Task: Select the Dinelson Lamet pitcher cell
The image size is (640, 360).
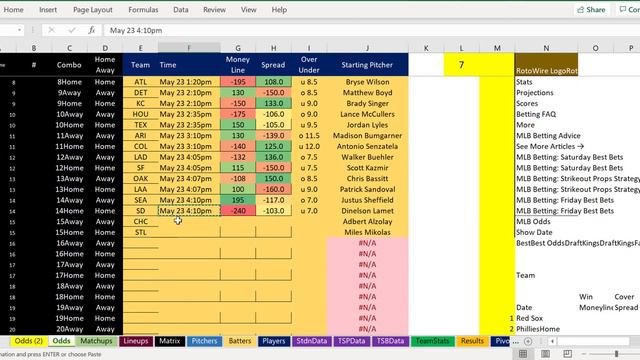Action: tap(367, 211)
